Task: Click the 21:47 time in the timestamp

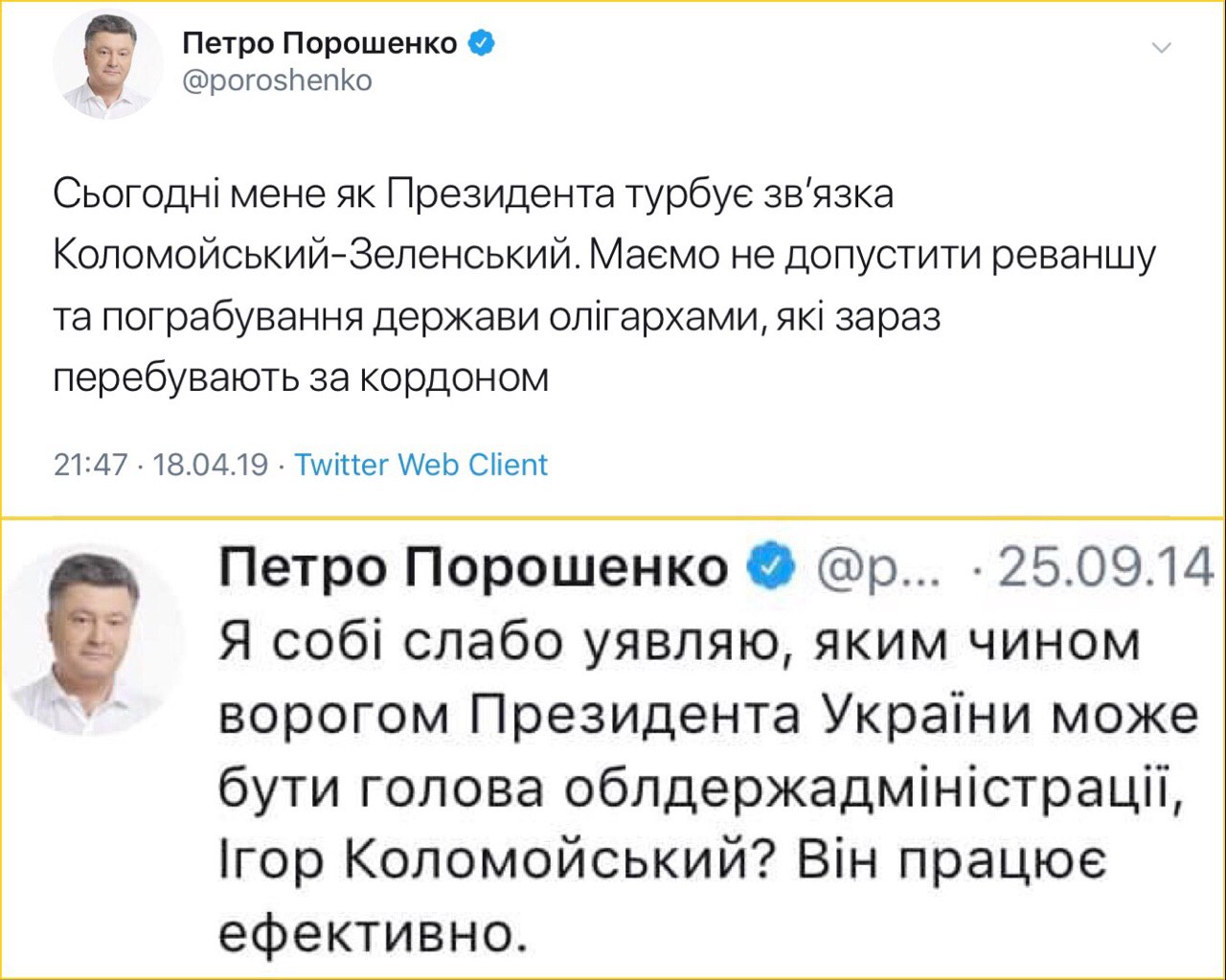Action: pyautogui.click(x=90, y=465)
